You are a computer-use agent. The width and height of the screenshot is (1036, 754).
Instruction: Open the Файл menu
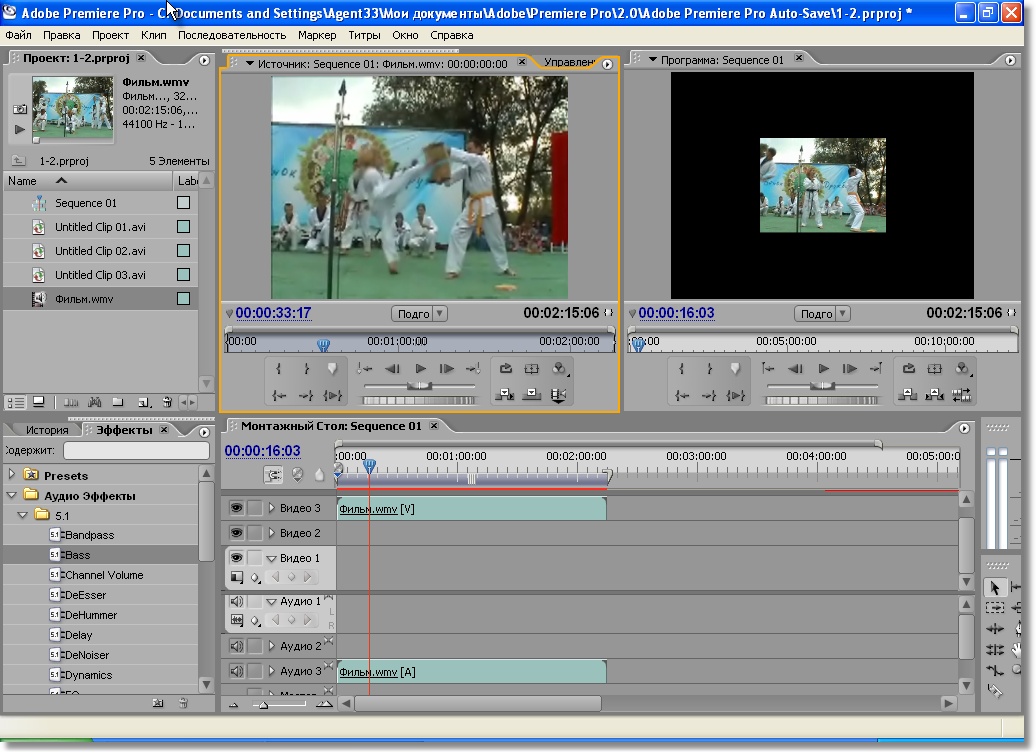point(18,35)
